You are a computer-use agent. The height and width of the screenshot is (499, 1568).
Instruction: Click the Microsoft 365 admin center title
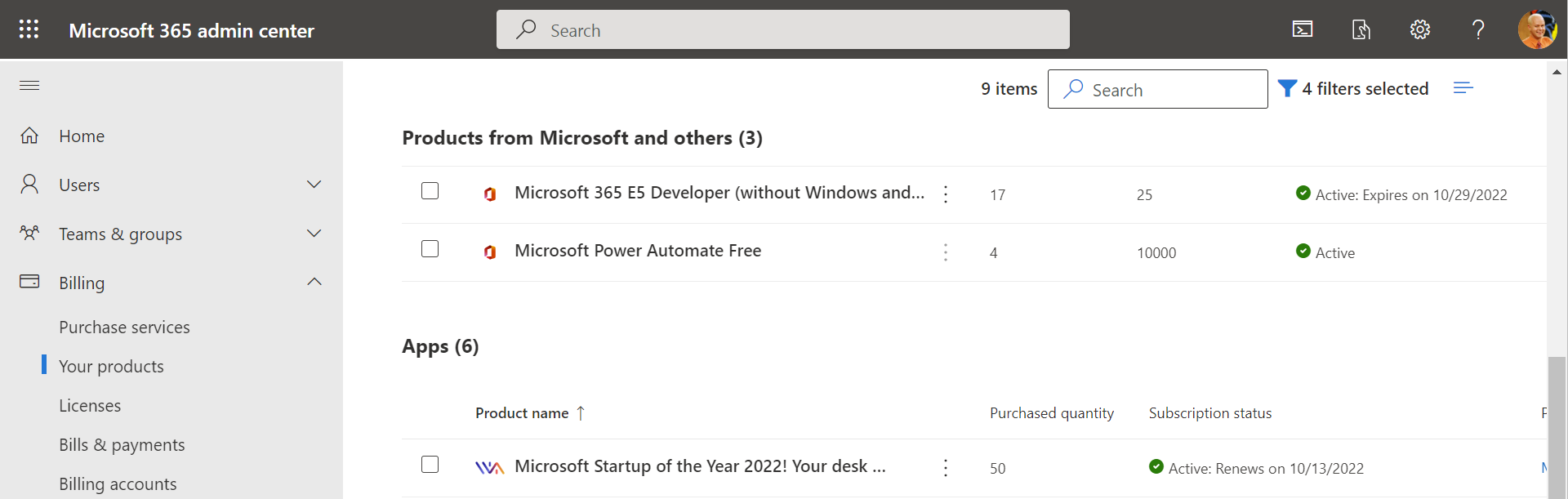(x=191, y=30)
